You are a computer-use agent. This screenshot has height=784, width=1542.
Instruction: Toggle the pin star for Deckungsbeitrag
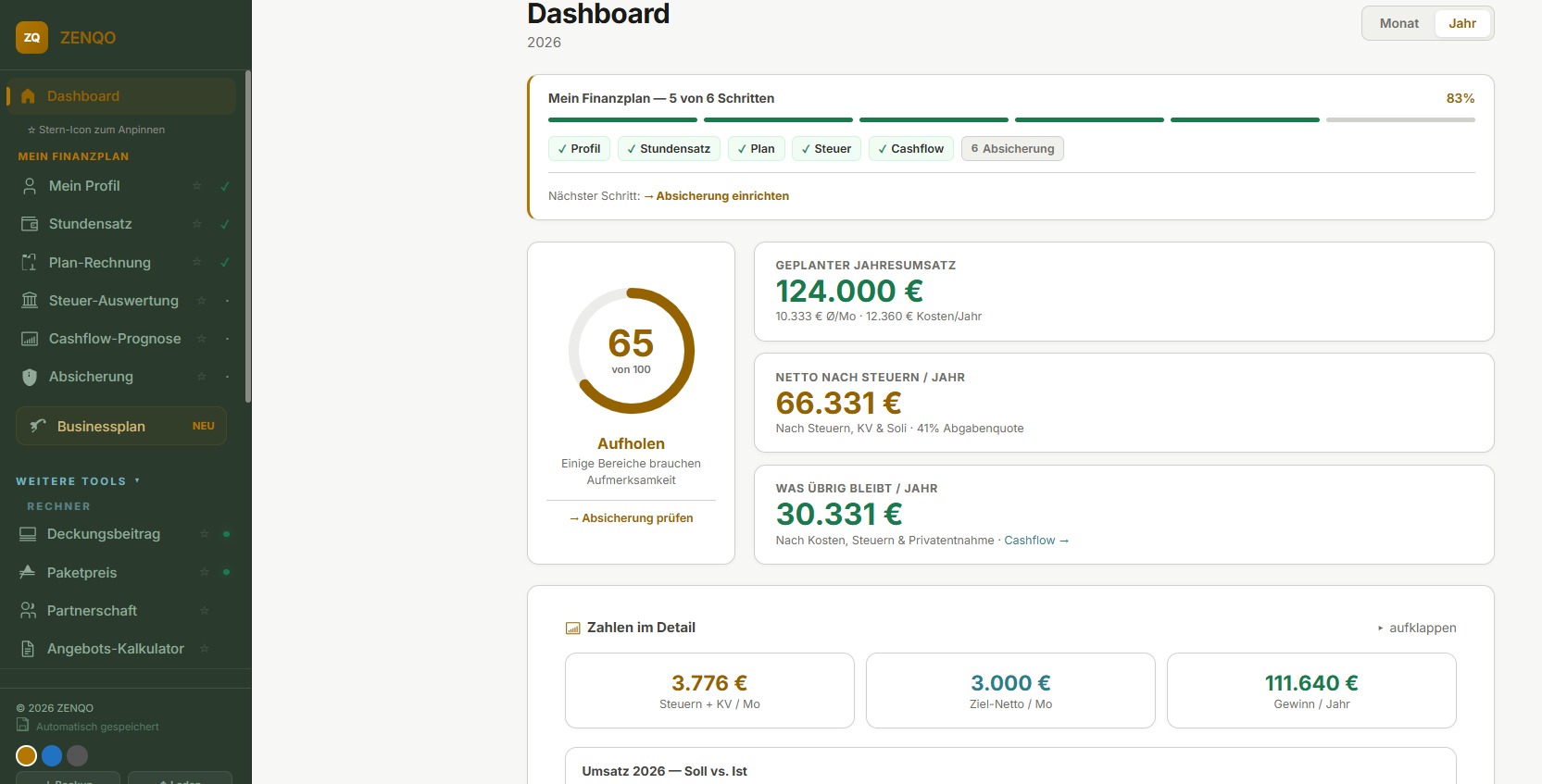204,534
